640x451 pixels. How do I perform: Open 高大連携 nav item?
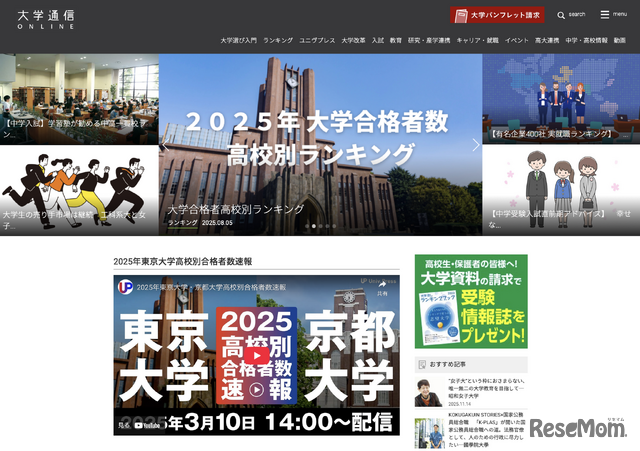tap(547, 40)
